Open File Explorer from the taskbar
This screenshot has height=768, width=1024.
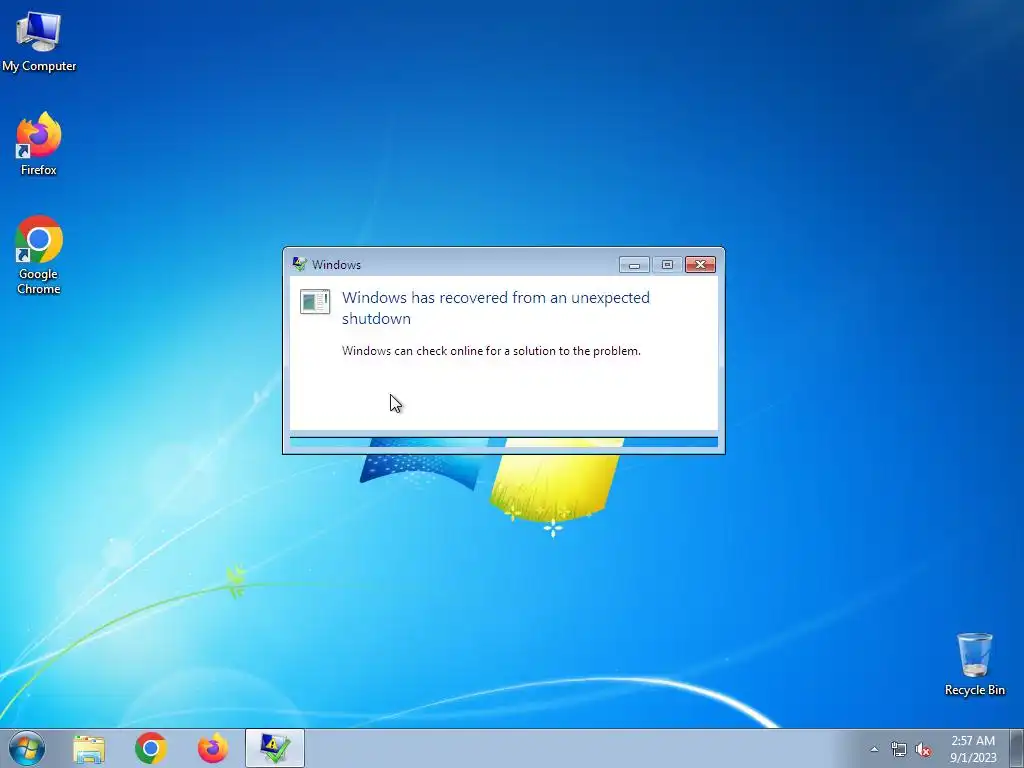89,749
